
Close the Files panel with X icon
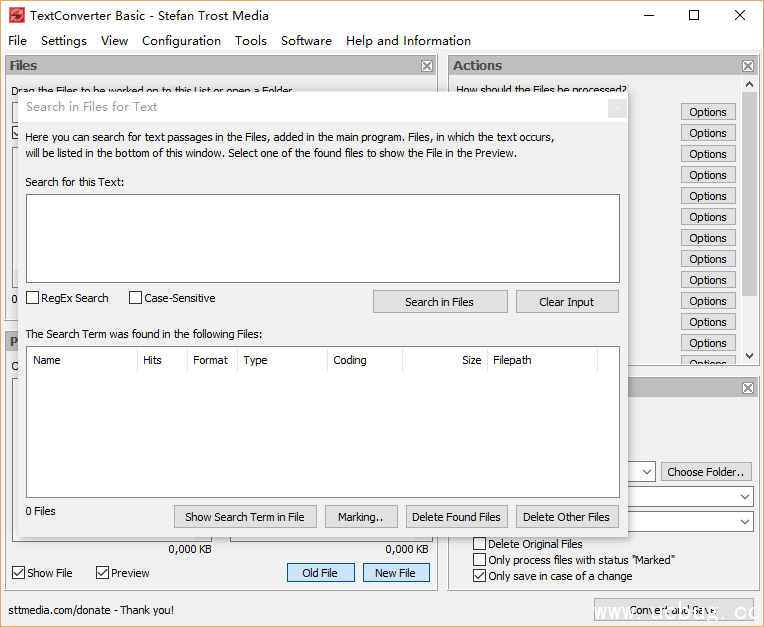[427, 66]
